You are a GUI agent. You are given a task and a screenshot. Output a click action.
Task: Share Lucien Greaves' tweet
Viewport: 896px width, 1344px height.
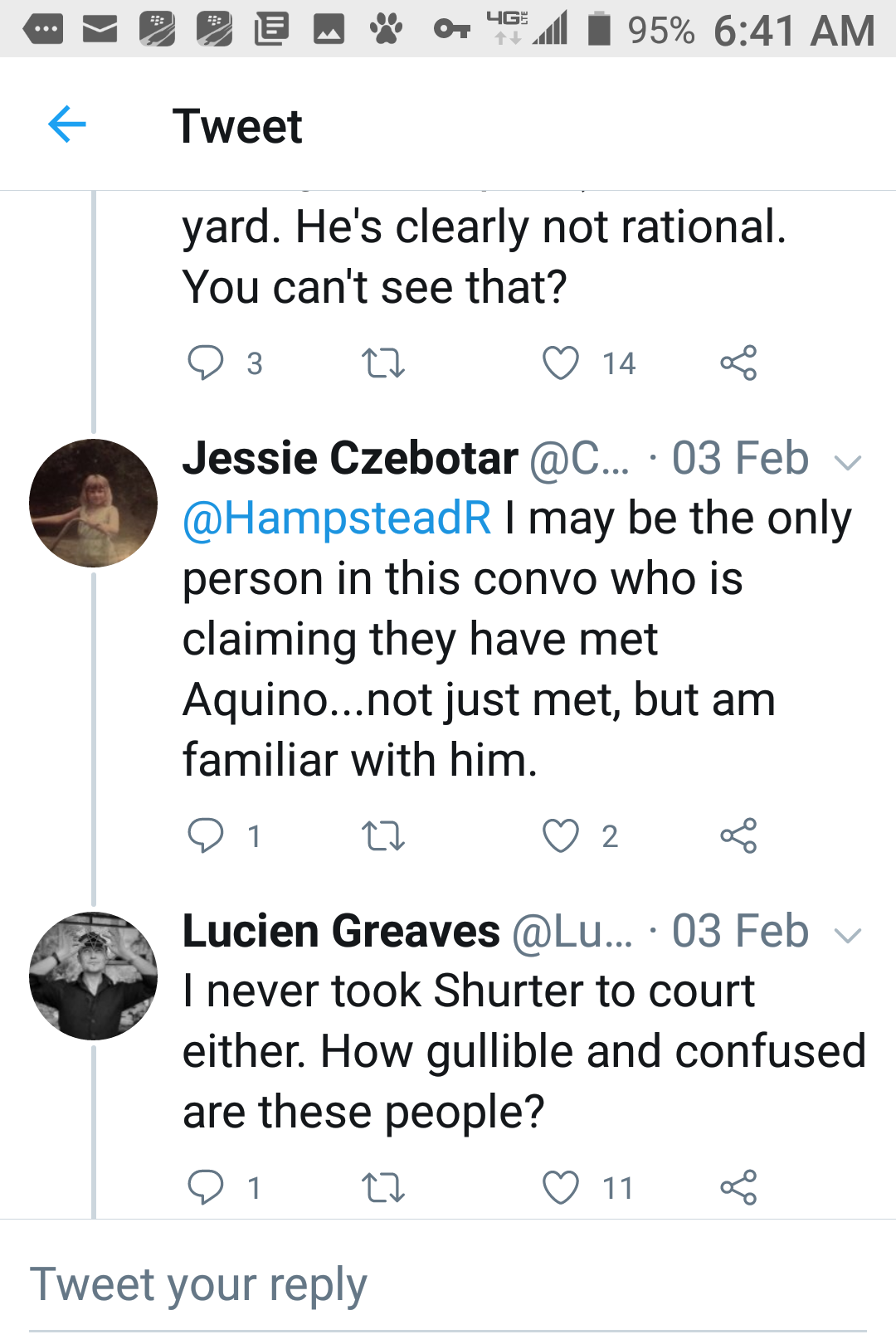click(x=738, y=1187)
